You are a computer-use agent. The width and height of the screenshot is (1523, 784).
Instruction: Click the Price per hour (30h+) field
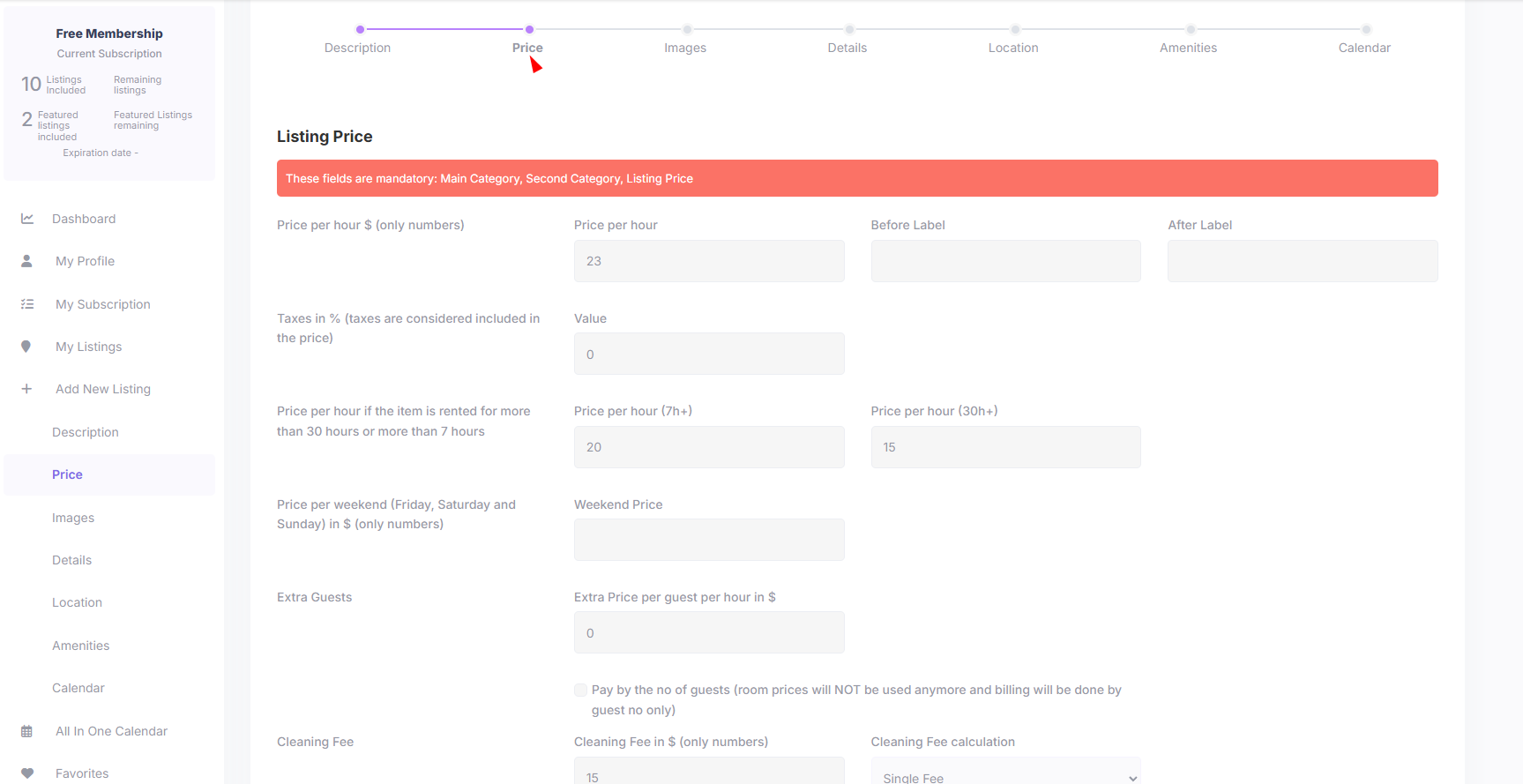[1005, 447]
